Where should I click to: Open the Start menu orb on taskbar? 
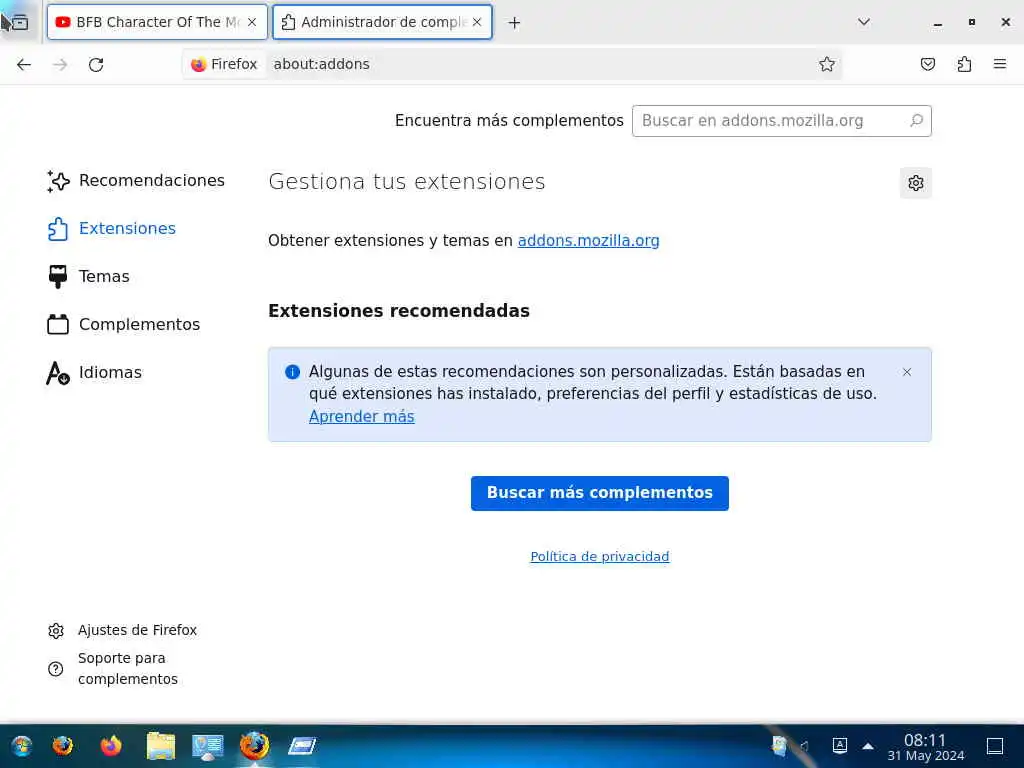pyautogui.click(x=22, y=746)
